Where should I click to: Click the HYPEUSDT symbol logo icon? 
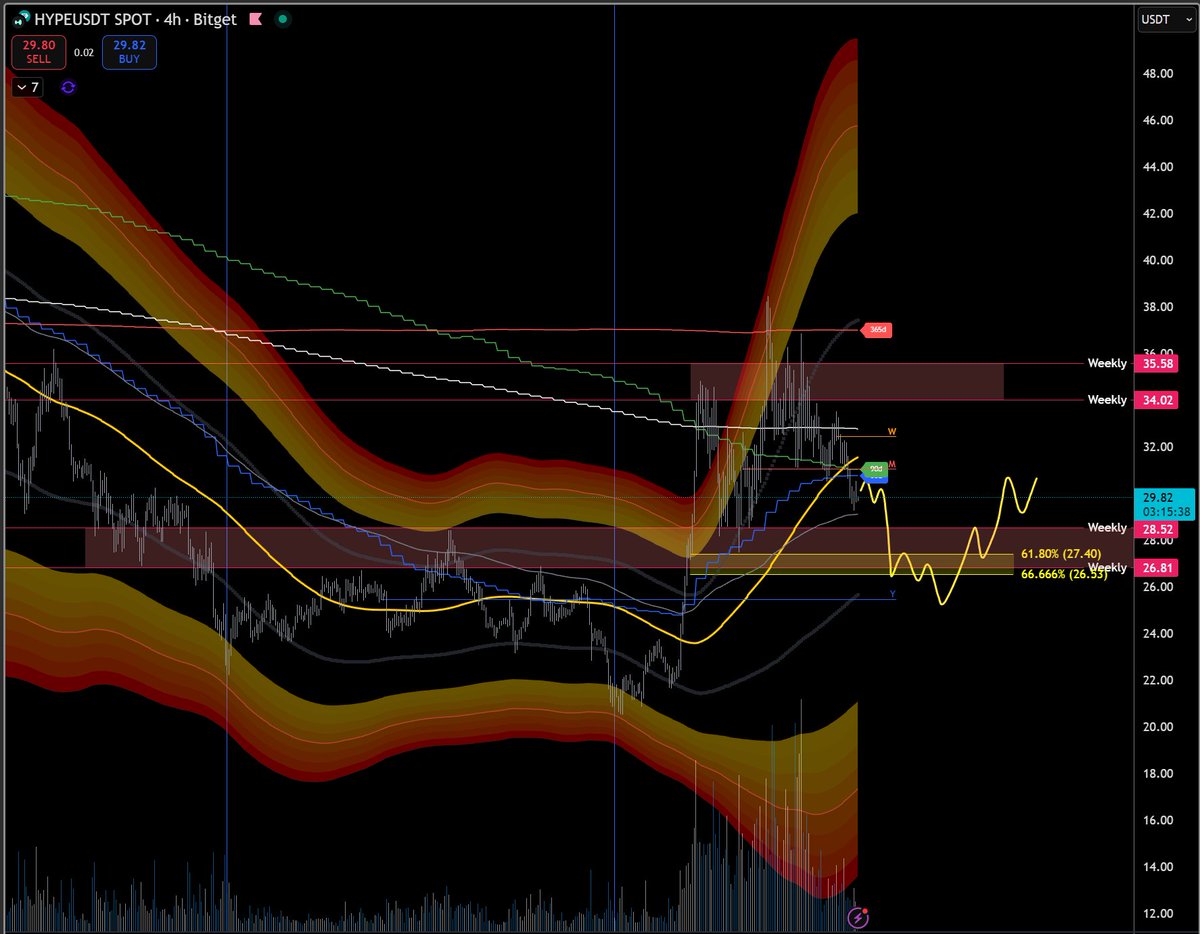(x=20, y=19)
